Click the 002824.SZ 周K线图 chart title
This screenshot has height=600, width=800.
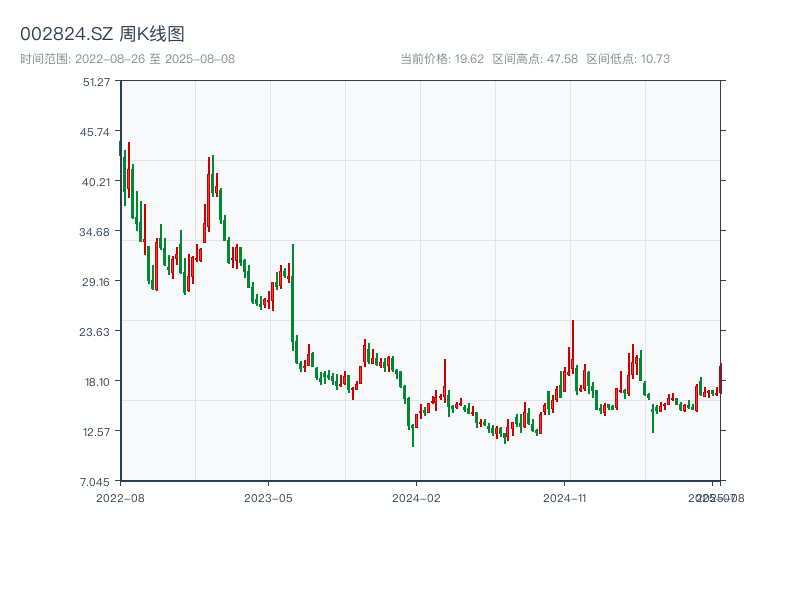(x=102, y=34)
